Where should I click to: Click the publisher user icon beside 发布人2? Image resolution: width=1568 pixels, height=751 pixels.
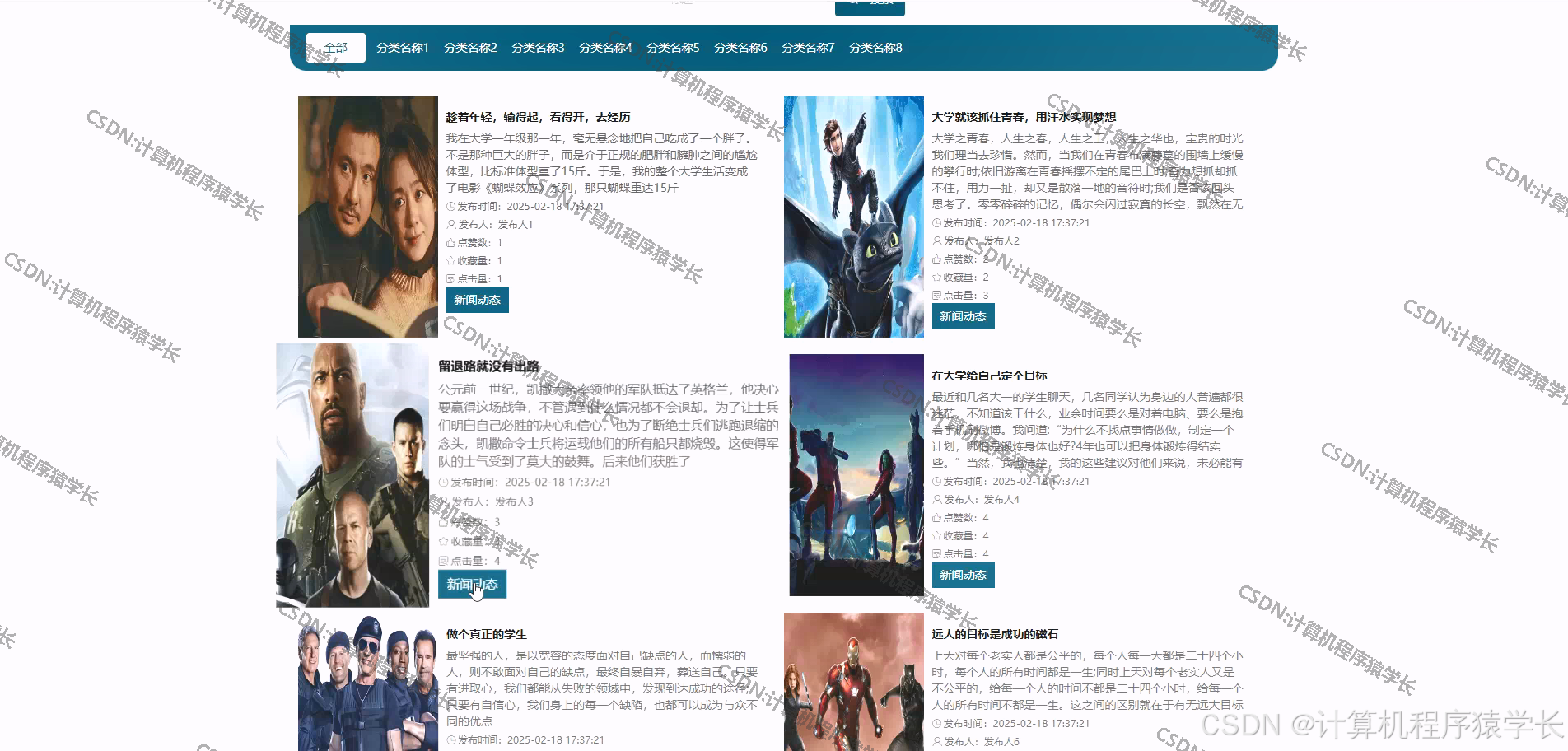click(x=936, y=241)
